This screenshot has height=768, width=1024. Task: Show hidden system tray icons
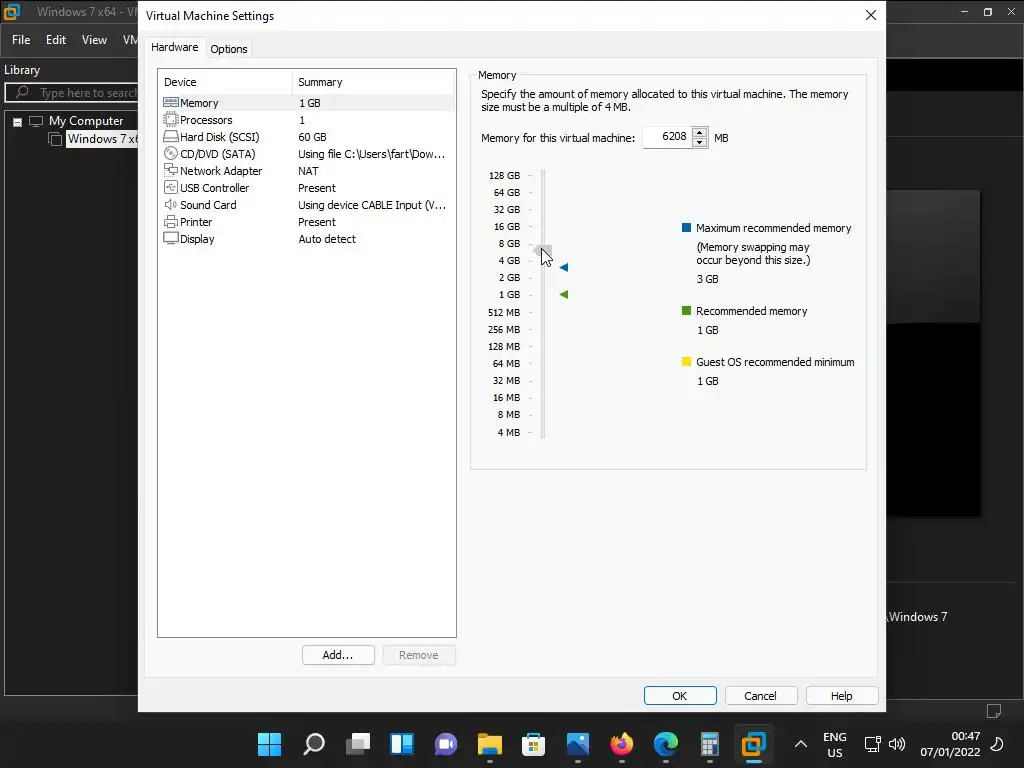(801, 743)
